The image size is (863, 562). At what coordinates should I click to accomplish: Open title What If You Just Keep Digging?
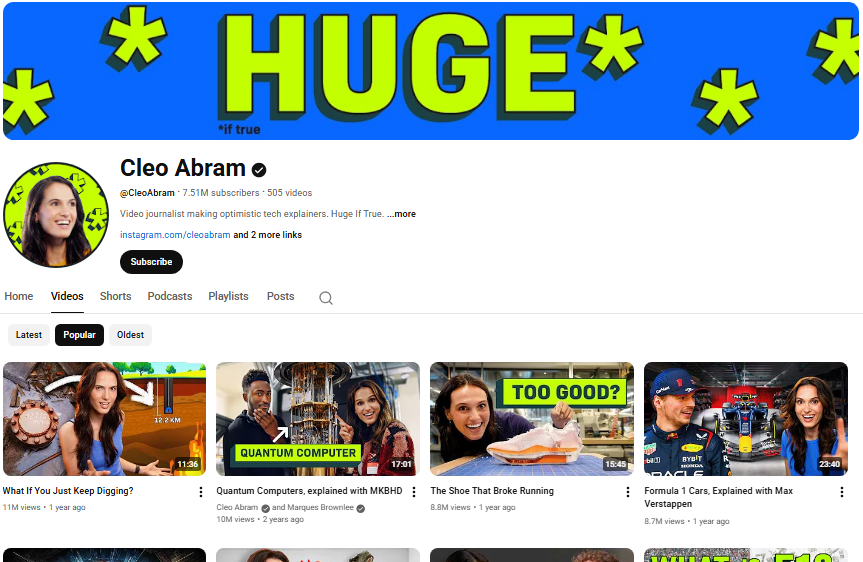(68, 490)
